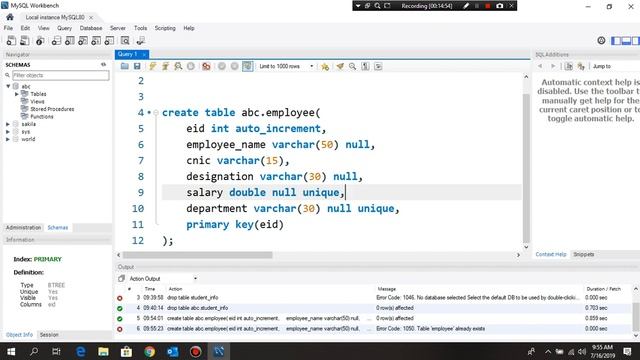Expand the sys schema
640x360 pixels.
point(8,131)
